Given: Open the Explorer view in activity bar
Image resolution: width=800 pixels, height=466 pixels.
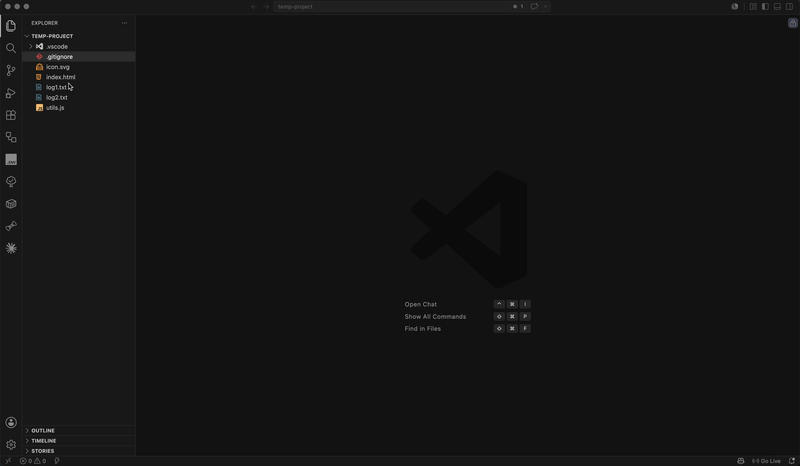Looking at the screenshot, I should (x=11, y=26).
